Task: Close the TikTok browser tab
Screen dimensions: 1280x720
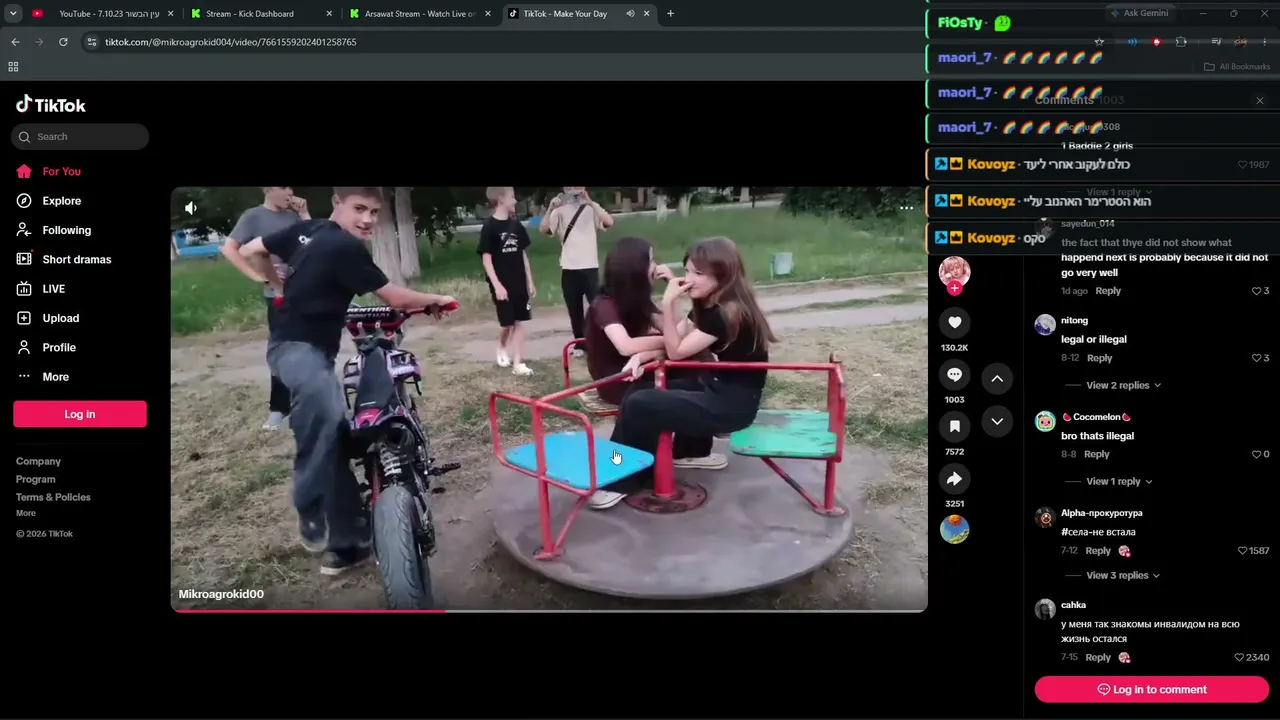Action: tap(647, 14)
